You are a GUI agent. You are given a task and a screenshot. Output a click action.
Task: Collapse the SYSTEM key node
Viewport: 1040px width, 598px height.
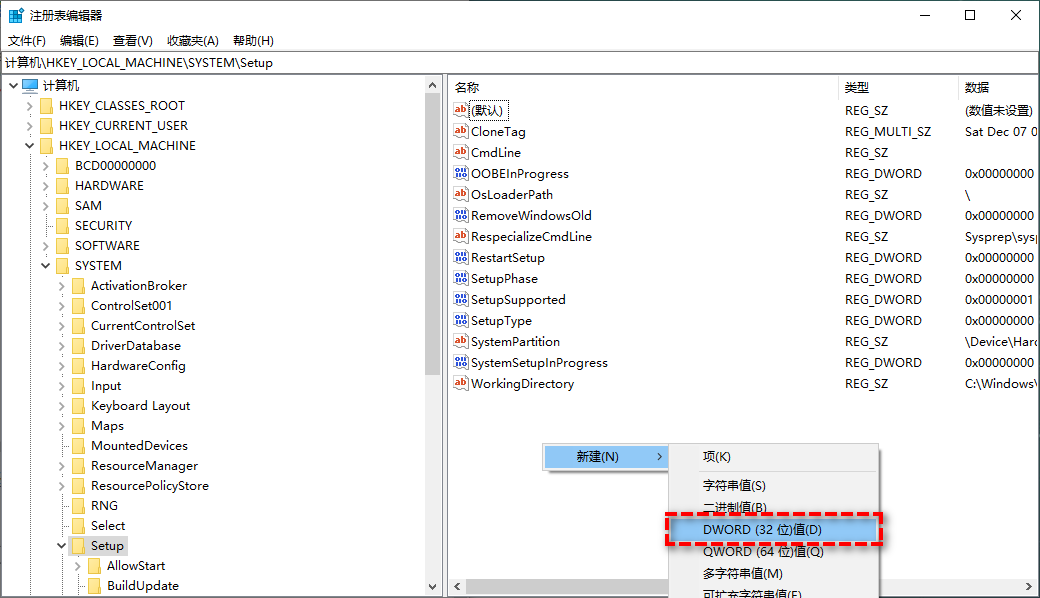[x=46, y=265]
